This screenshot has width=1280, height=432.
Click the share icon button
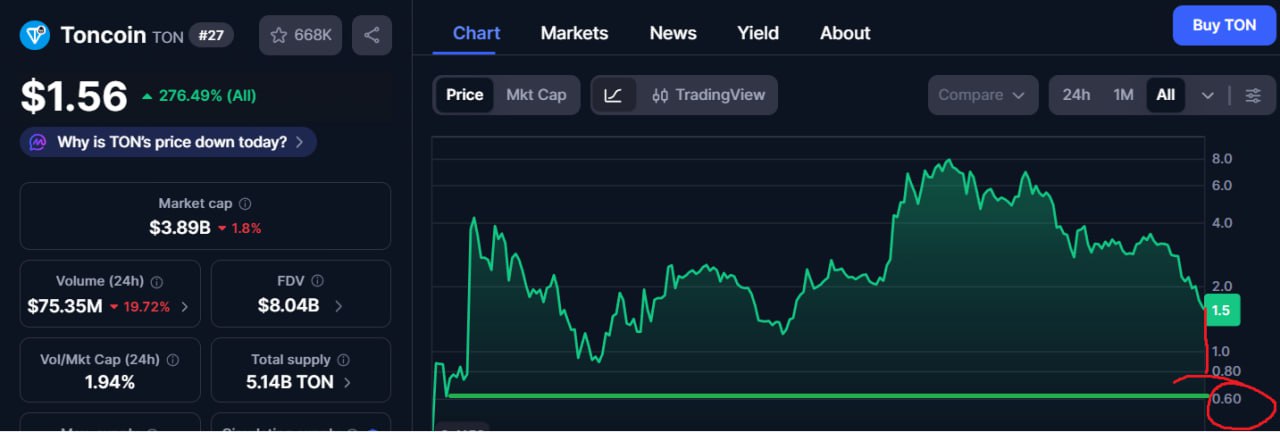click(372, 35)
